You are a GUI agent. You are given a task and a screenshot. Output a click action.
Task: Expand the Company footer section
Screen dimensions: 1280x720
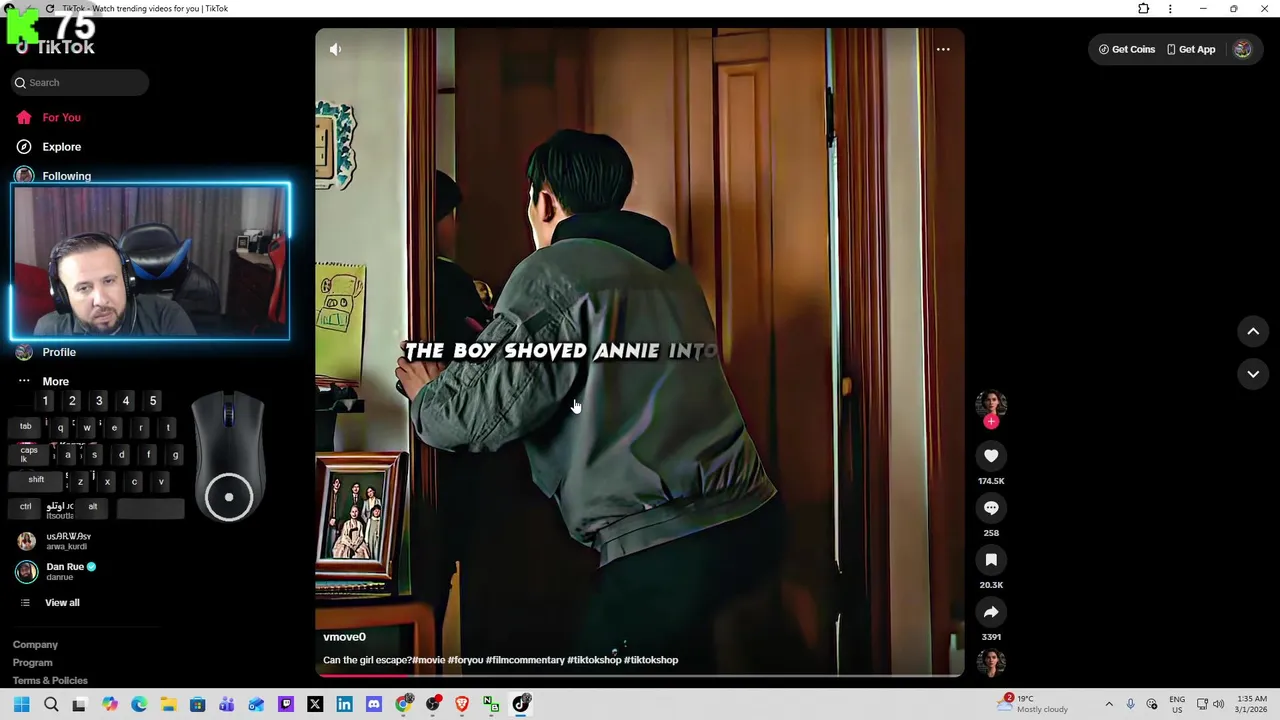[x=35, y=645]
